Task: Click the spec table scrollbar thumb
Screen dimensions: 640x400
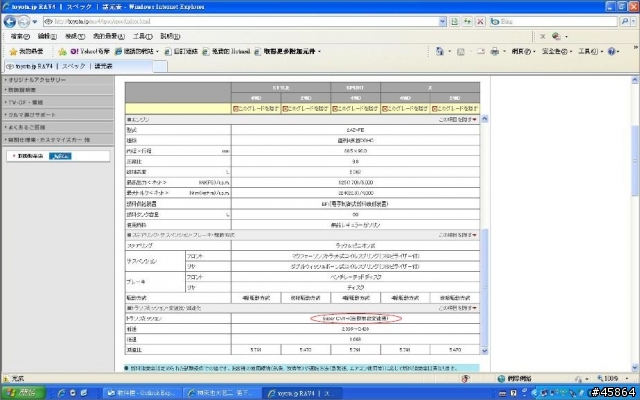Action: pyautogui.click(x=484, y=287)
